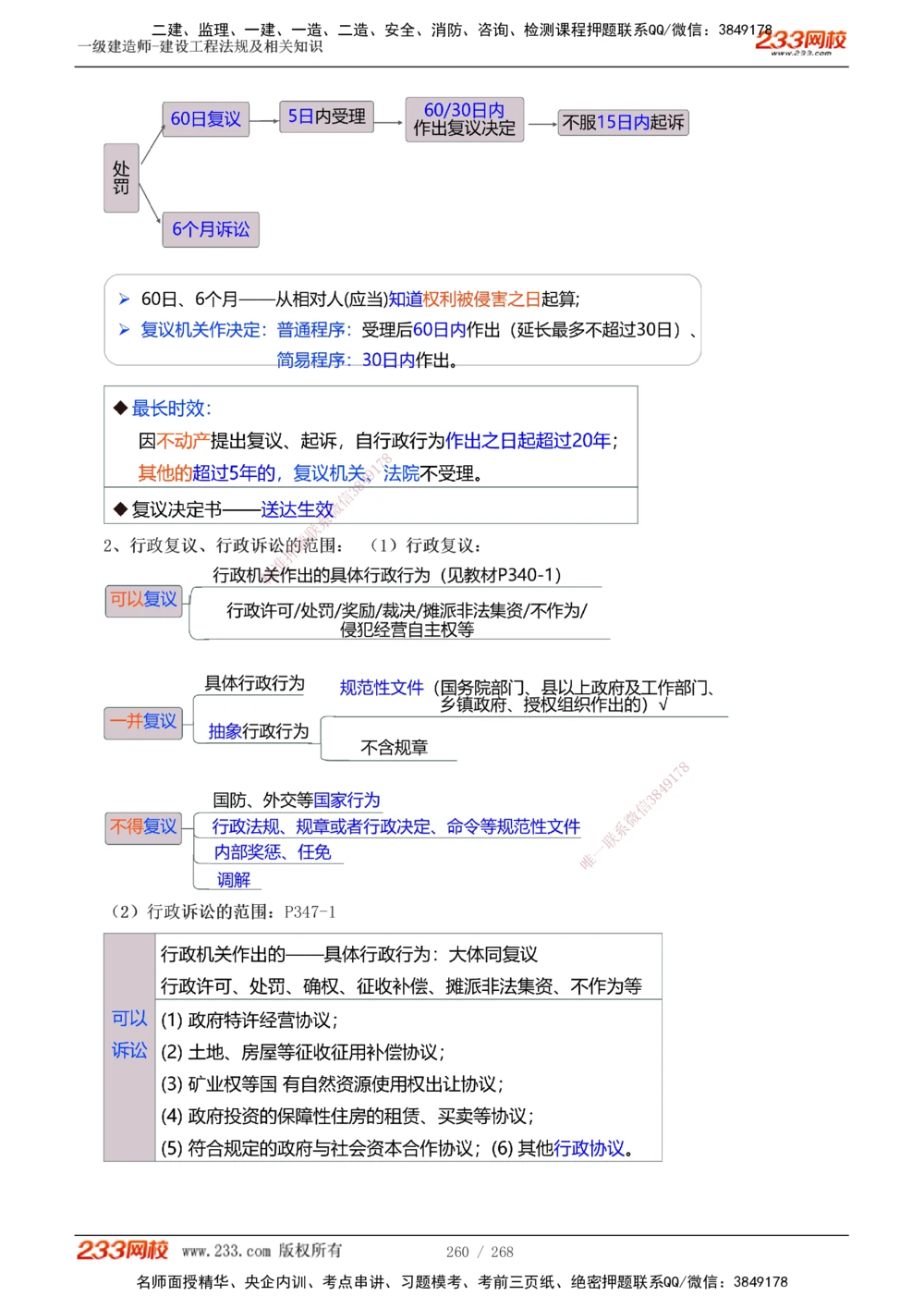Click the www.233.com text under the header logo
924x1308 pixels.
[x=800, y=51]
